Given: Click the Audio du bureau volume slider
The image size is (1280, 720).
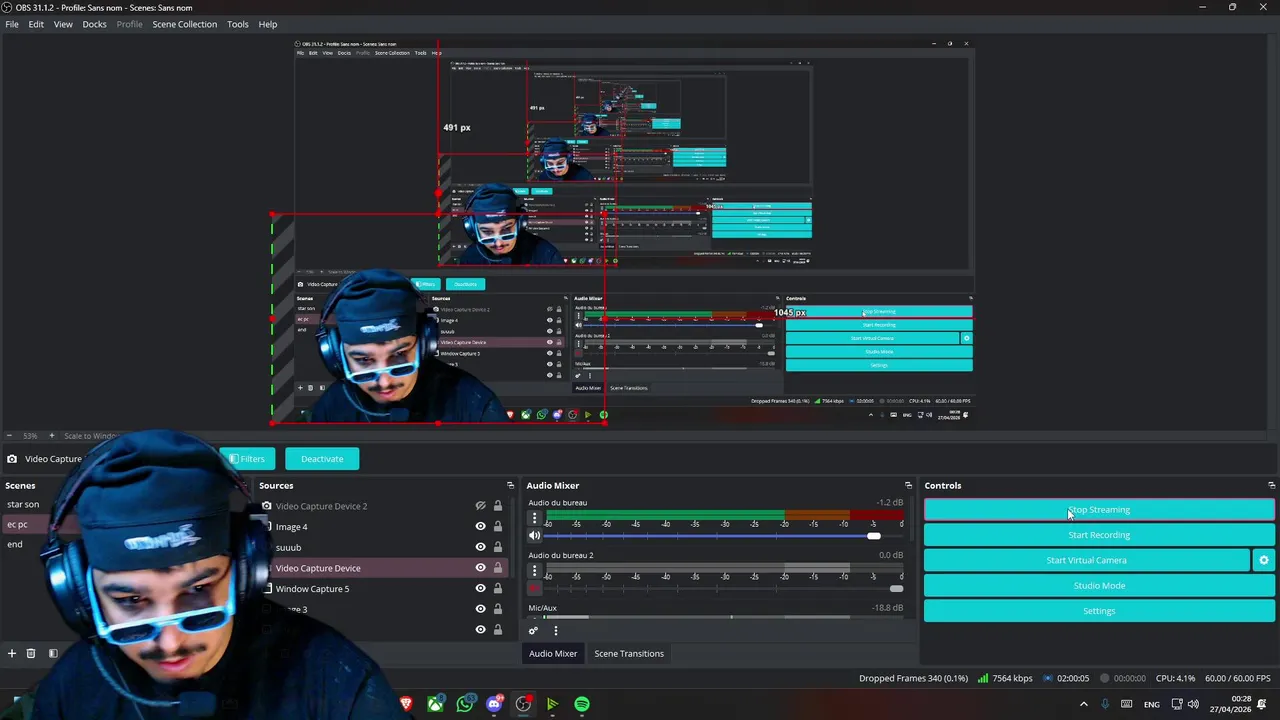Looking at the screenshot, I should [x=724, y=536].
